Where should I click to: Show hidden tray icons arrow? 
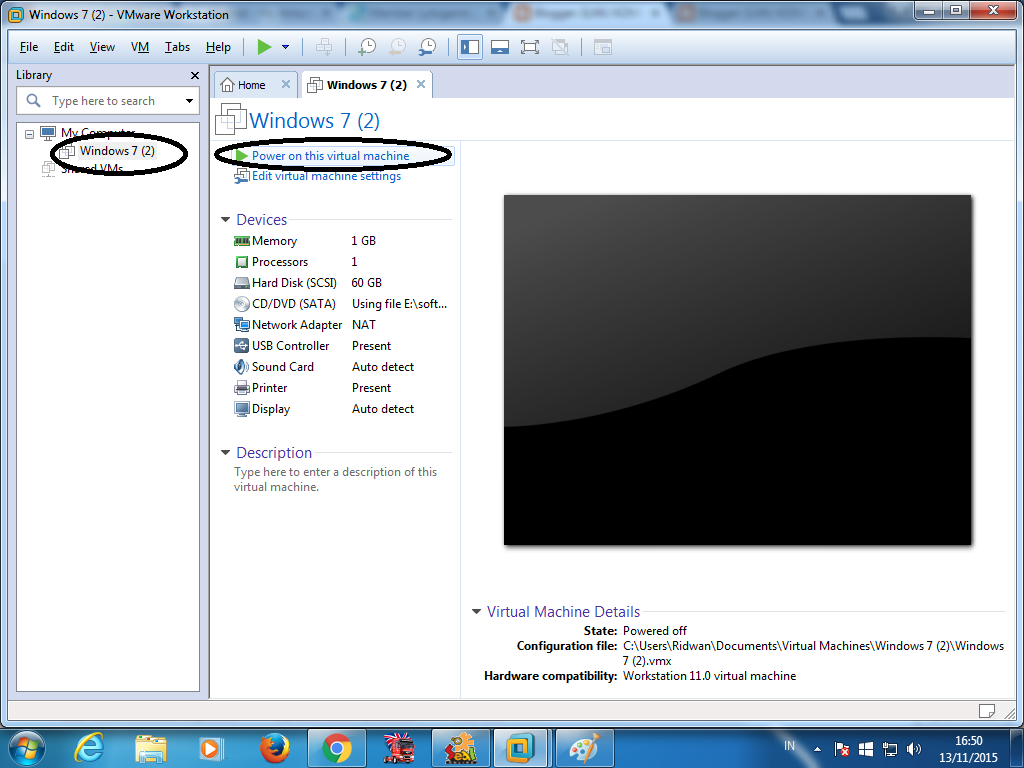[817, 749]
